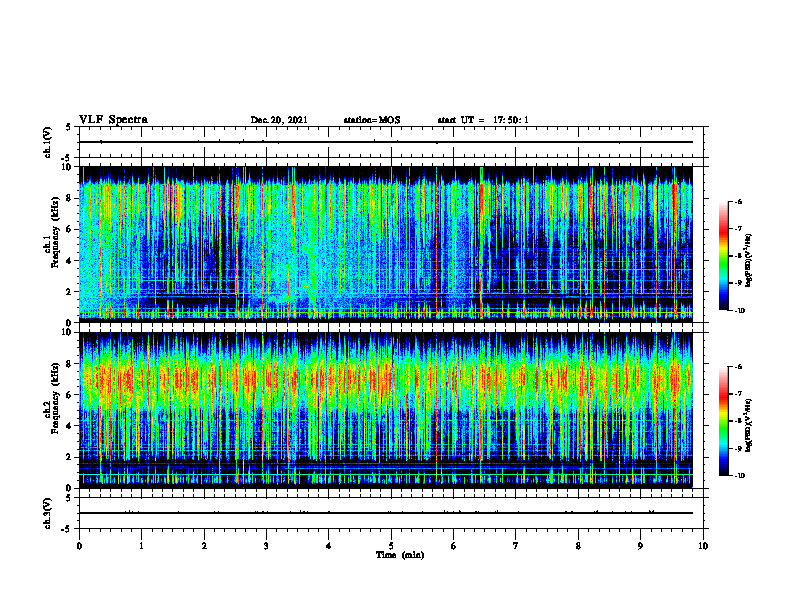Click the "-10" label on ch.2 colorbar
Viewport: 792px width, 612px height.
tap(739, 476)
